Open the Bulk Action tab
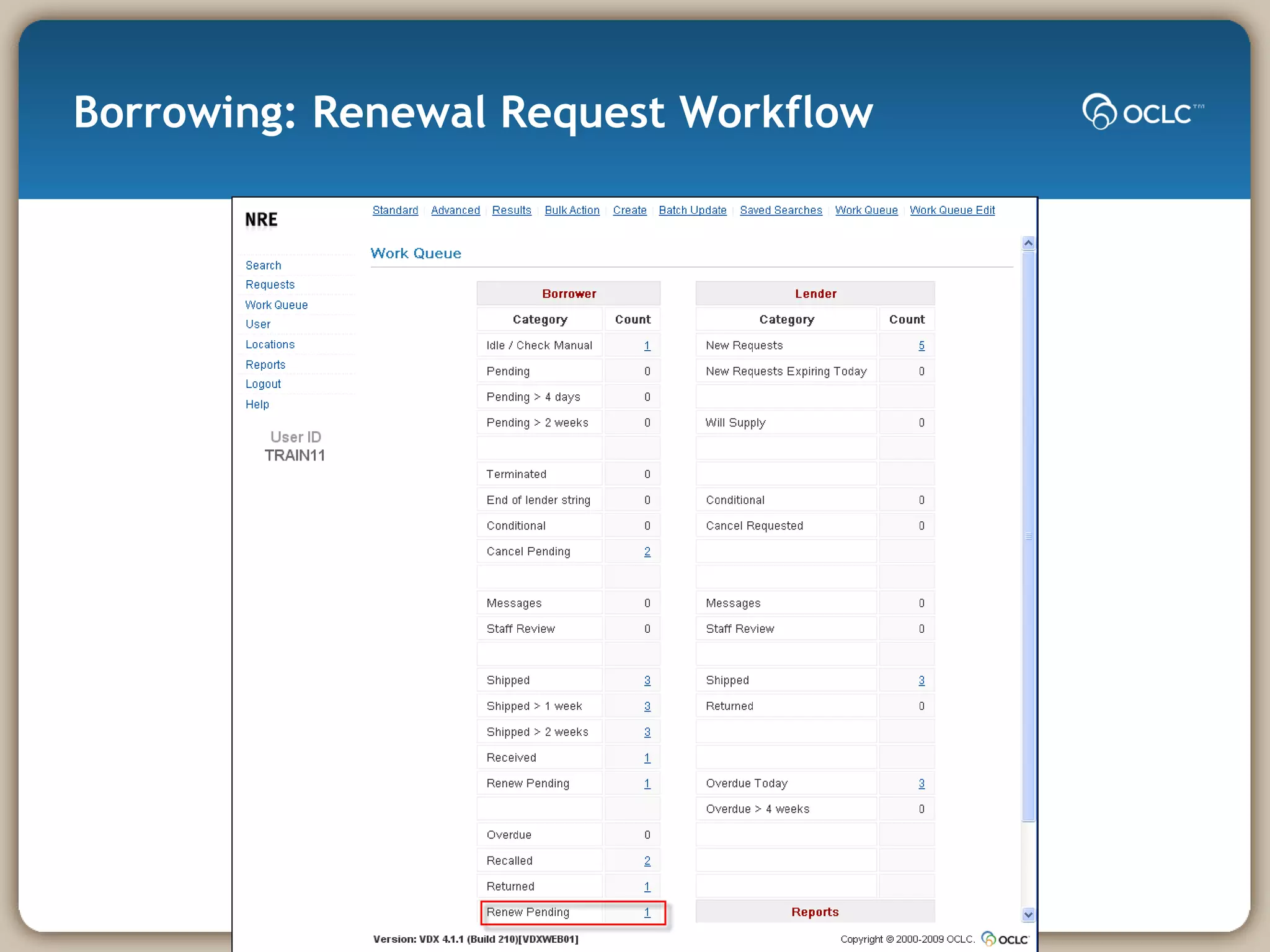Image resolution: width=1270 pixels, height=952 pixels. (x=572, y=210)
